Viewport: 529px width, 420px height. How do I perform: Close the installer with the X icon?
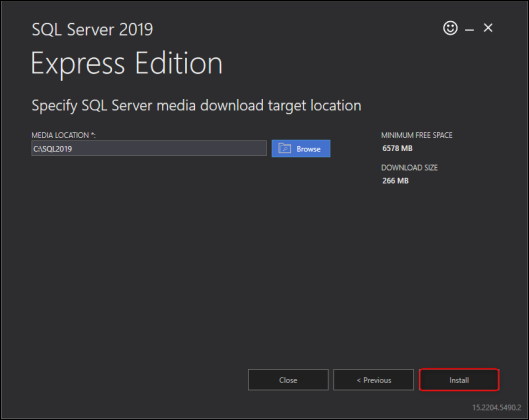click(488, 28)
